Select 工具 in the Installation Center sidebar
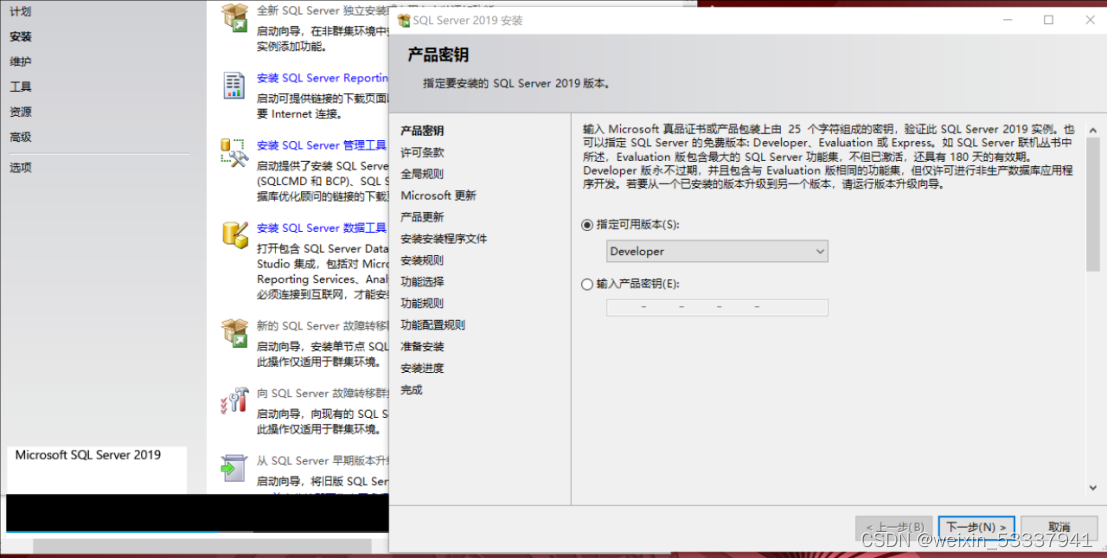The image size is (1108, 559). (20, 87)
